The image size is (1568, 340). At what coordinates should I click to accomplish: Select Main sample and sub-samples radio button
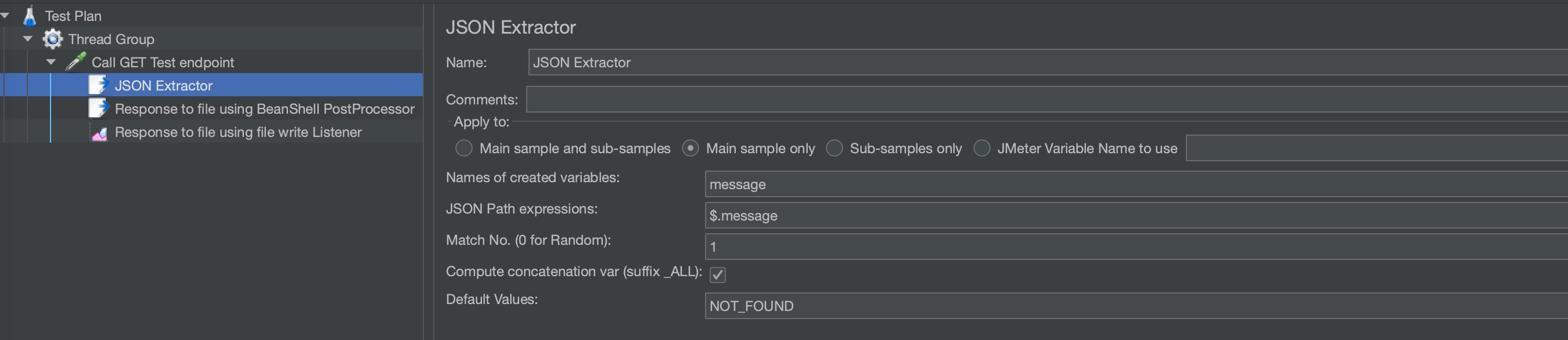coord(464,148)
